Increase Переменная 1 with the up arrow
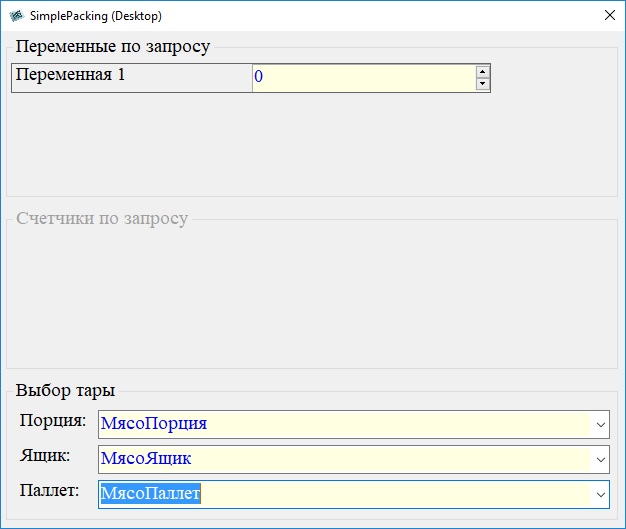The height and width of the screenshot is (529, 626). 483,71
